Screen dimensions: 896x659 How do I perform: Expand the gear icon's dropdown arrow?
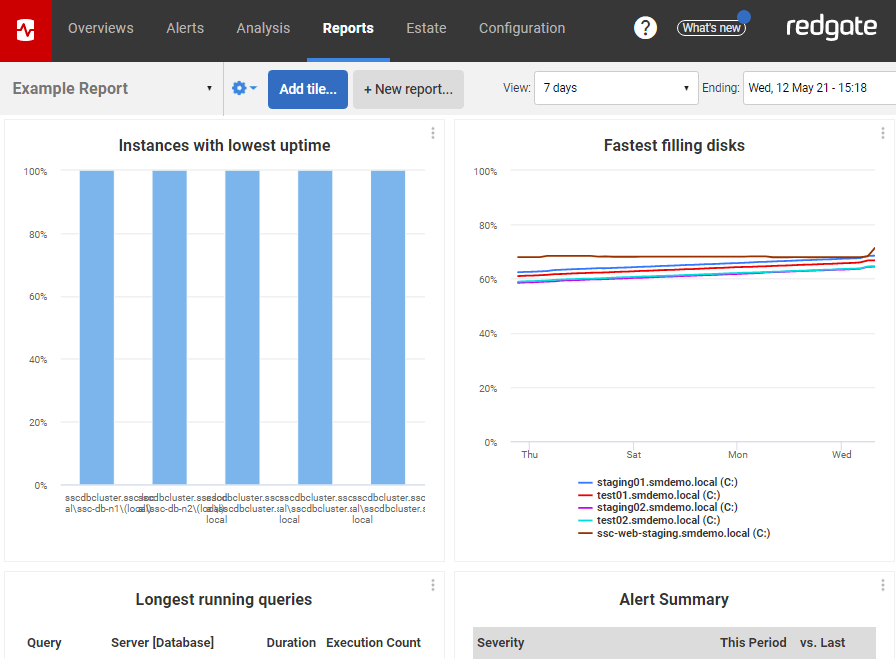click(x=252, y=88)
